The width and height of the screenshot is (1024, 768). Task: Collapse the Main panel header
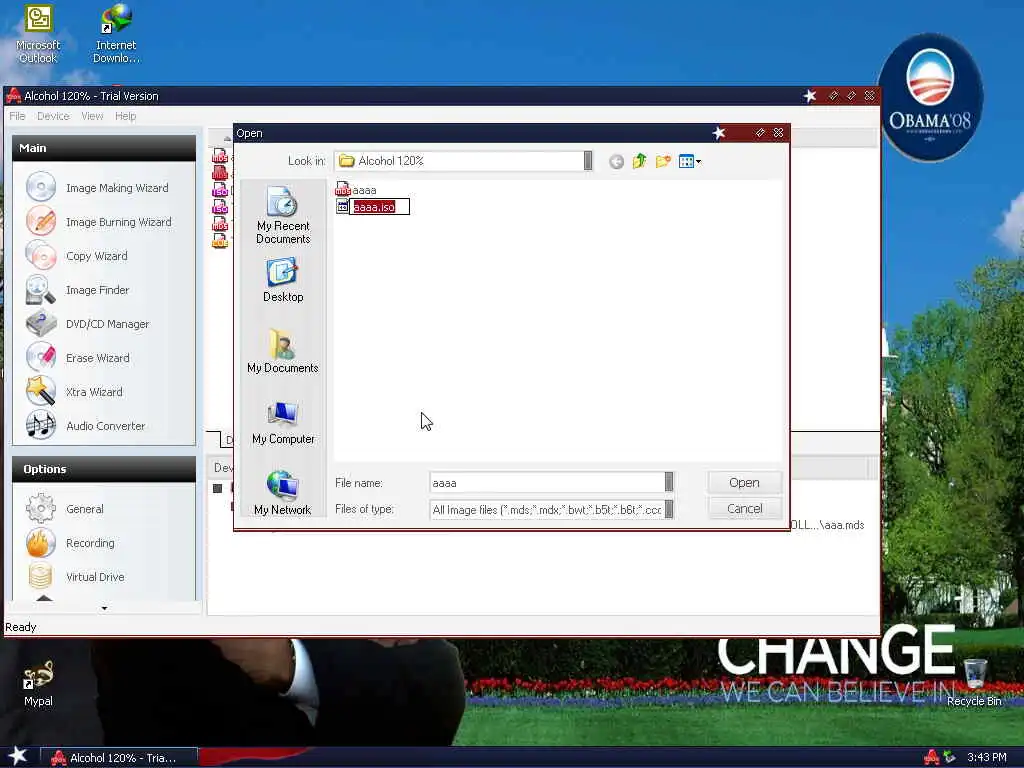click(x=104, y=148)
